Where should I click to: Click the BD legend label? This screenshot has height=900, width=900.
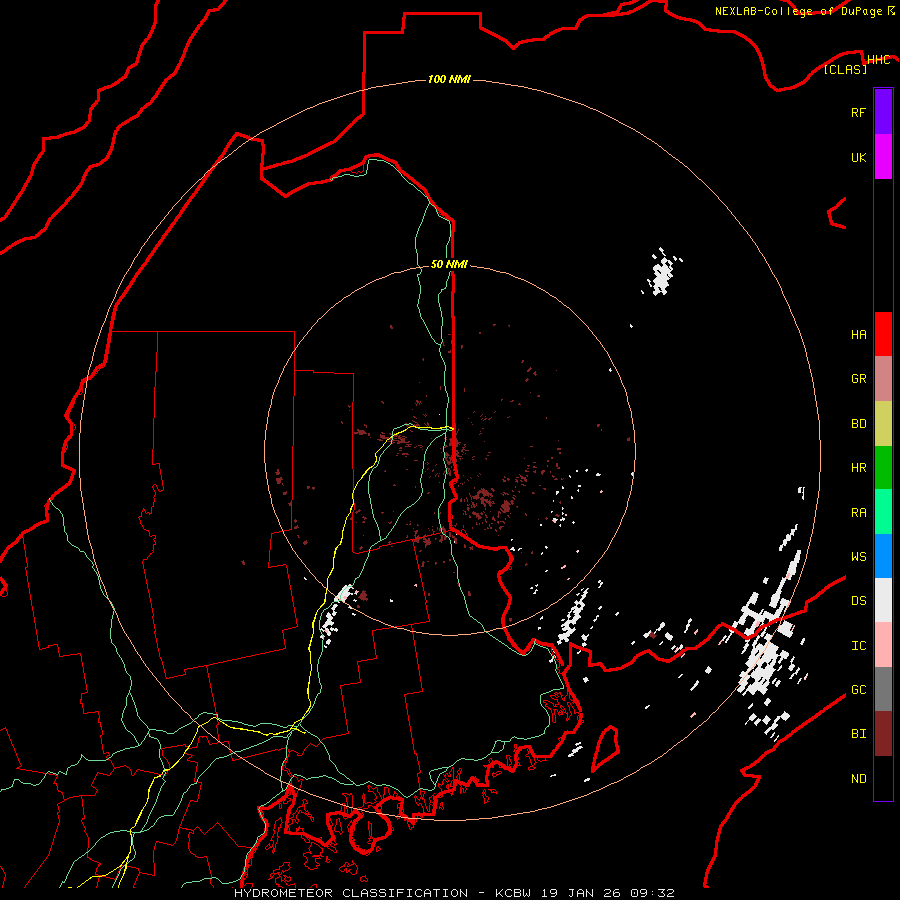point(858,424)
